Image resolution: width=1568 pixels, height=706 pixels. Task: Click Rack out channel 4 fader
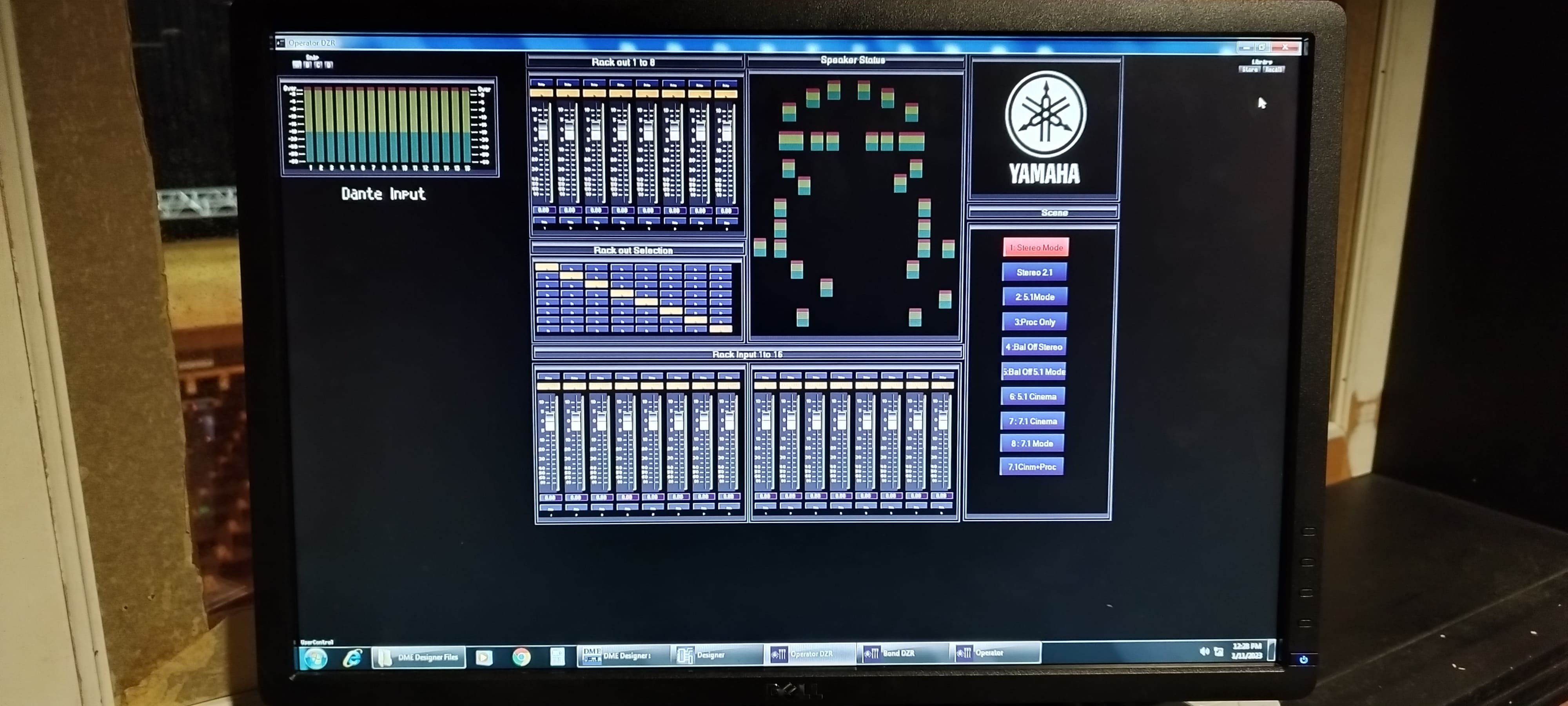point(621,131)
